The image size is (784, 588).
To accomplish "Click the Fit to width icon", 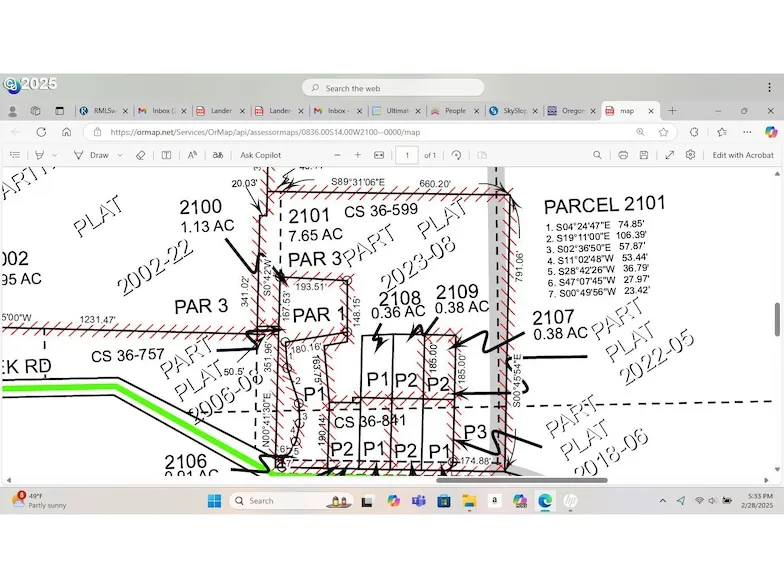I will (379, 155).
